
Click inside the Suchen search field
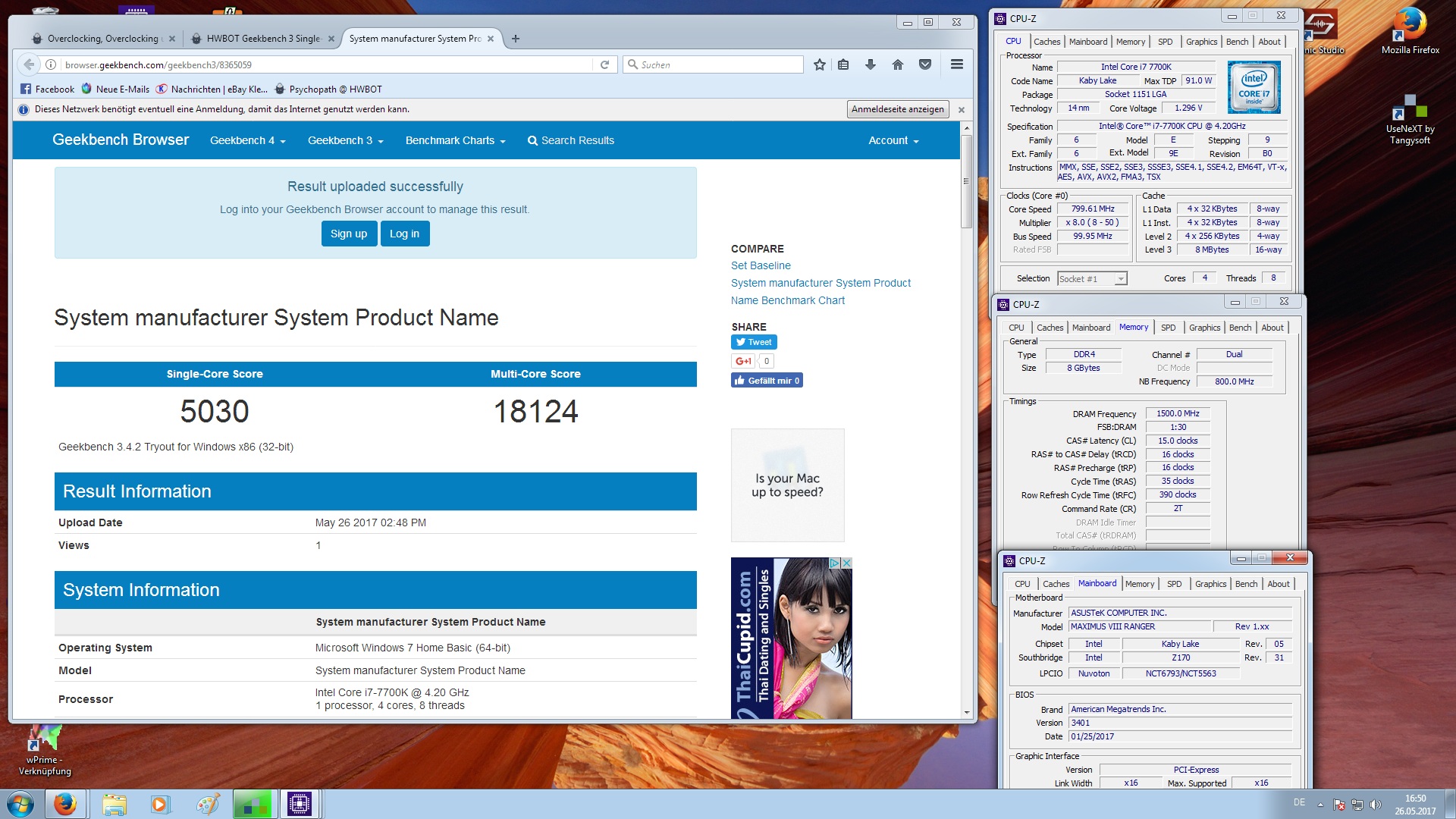713,64
